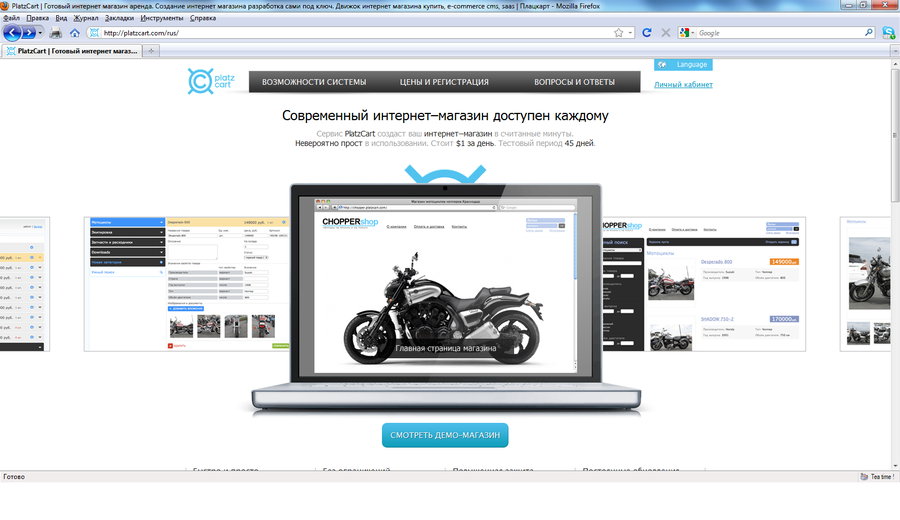Click the magnifier icon in the Google search box
The height and width of the screenshot is (520, 900).
870,33
